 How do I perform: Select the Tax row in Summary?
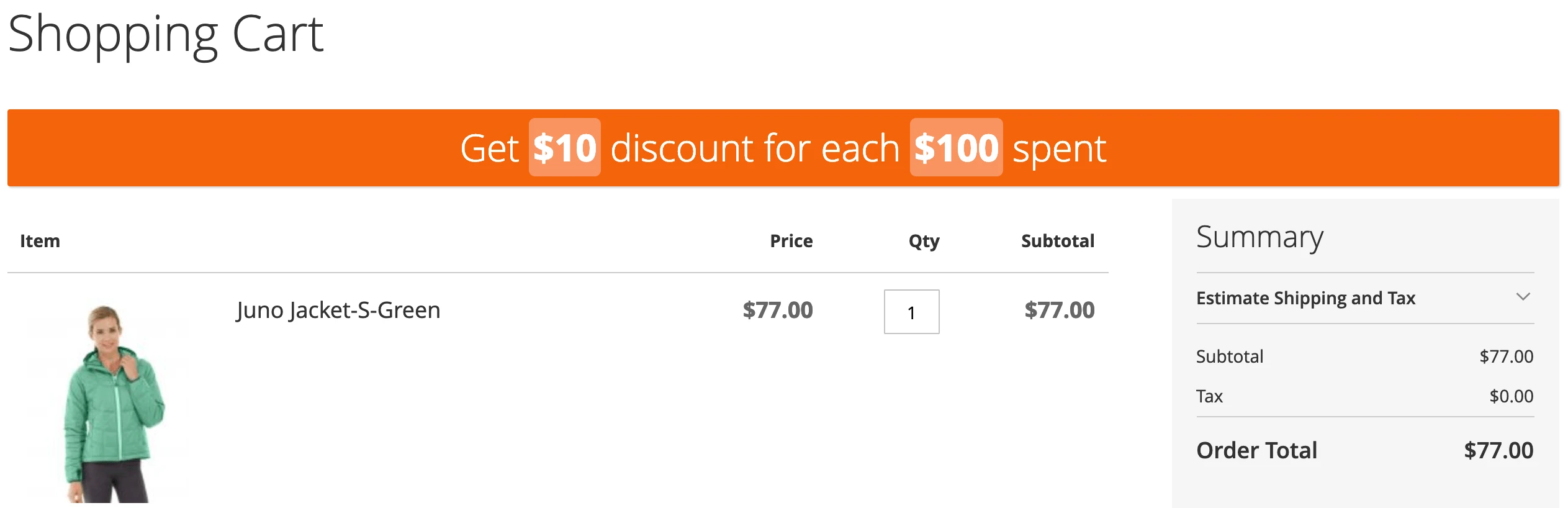point(1210,396)
